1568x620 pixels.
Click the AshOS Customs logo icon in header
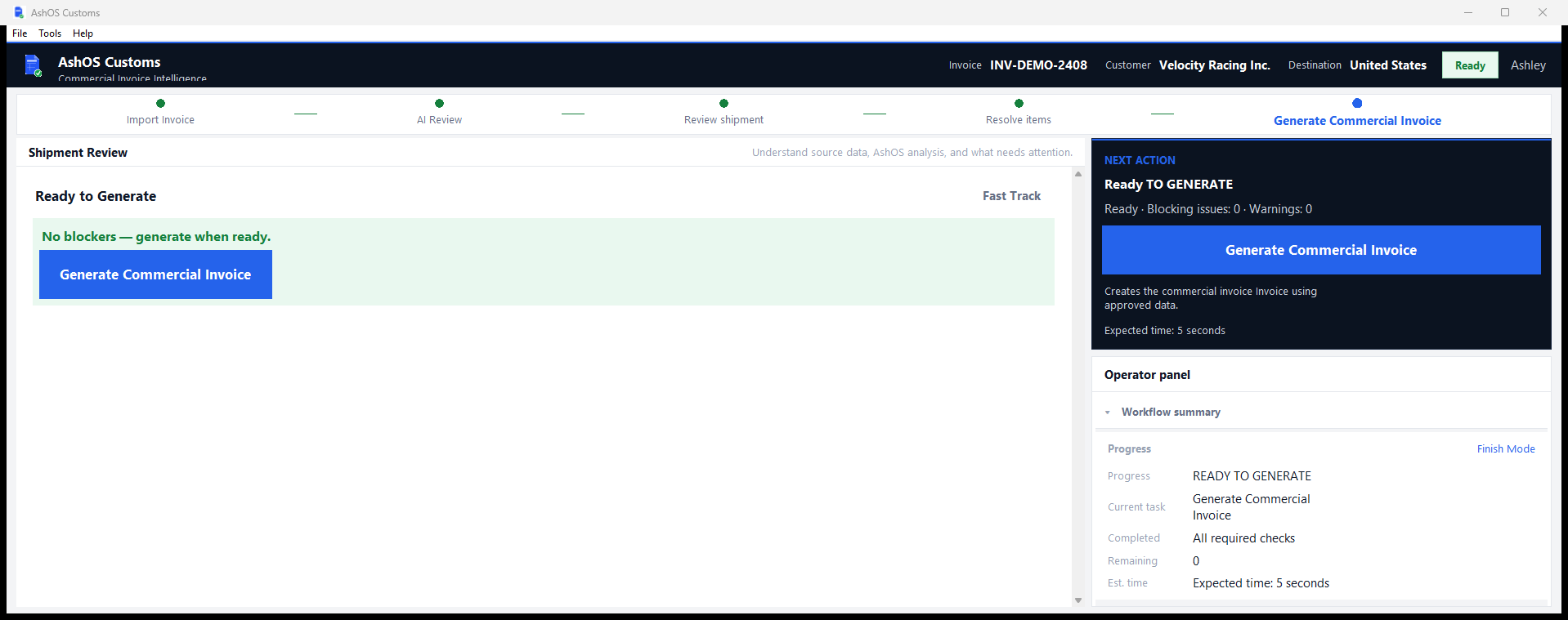(x=33, y=65)
